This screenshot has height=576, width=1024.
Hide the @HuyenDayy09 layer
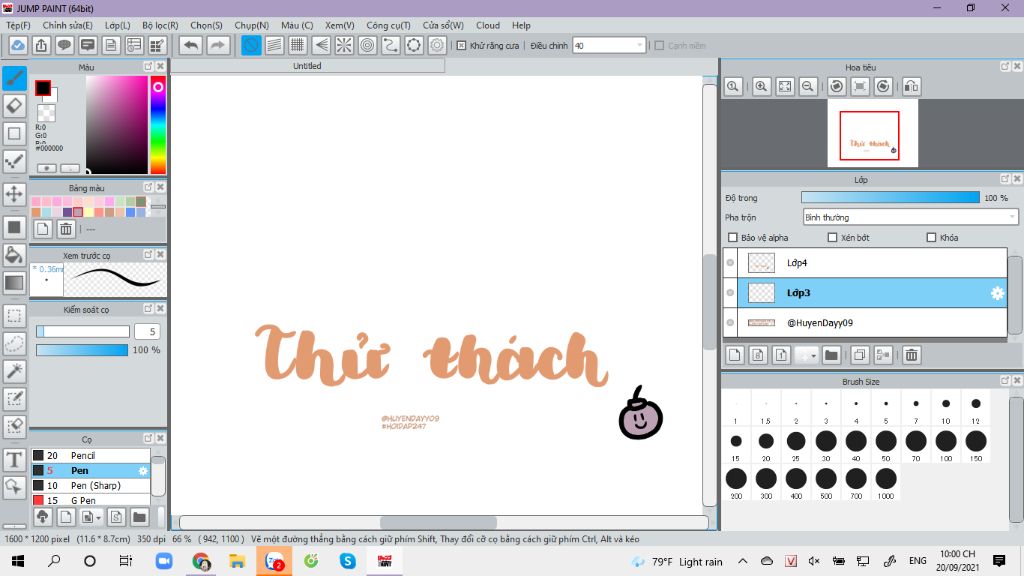pyautogui.click(x=730, y=323)
